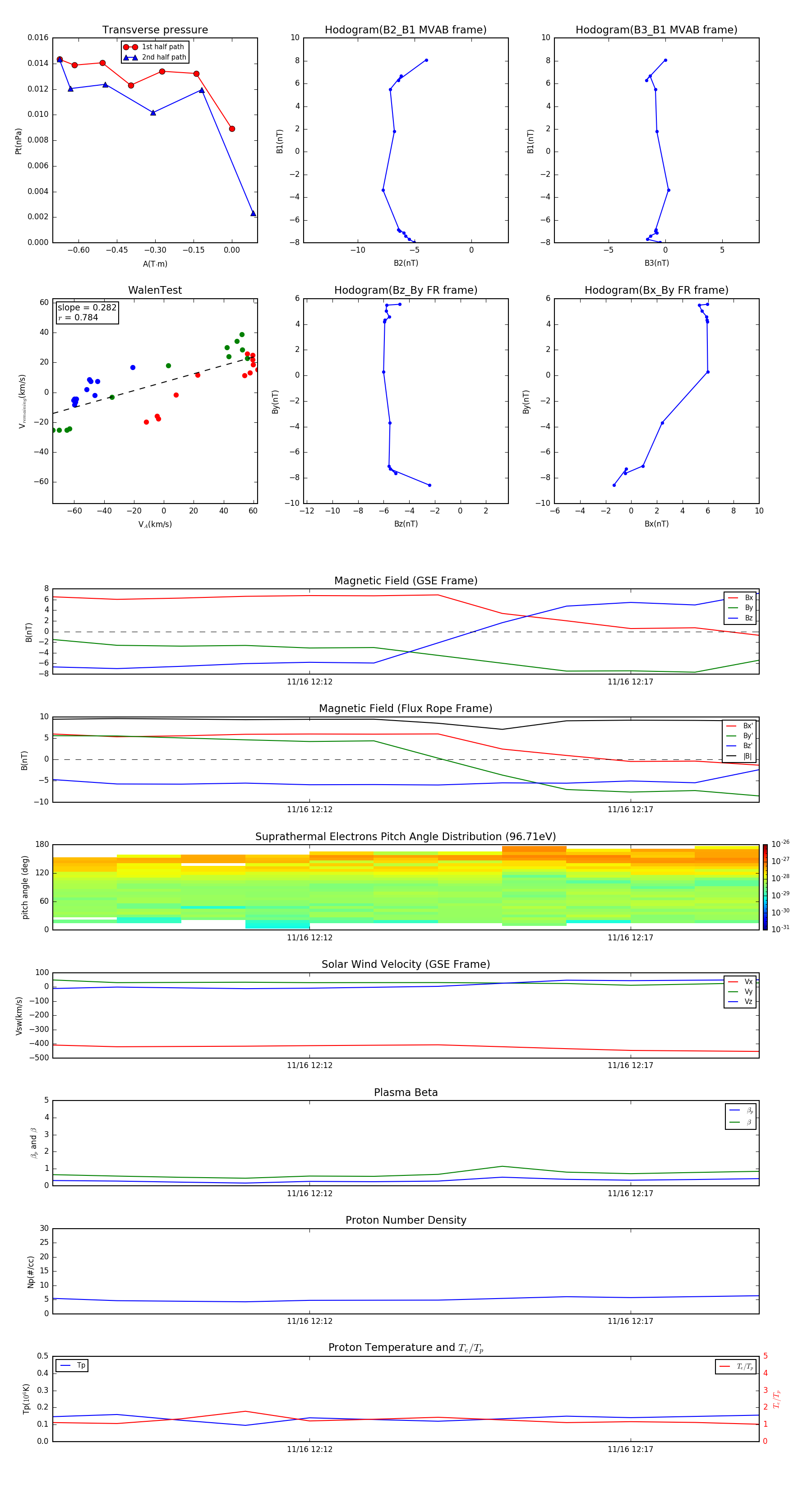Select the colorbar tick label 10^-31
The height and width of the screenshot is (1489, 812).
click(x=781, y=929)
